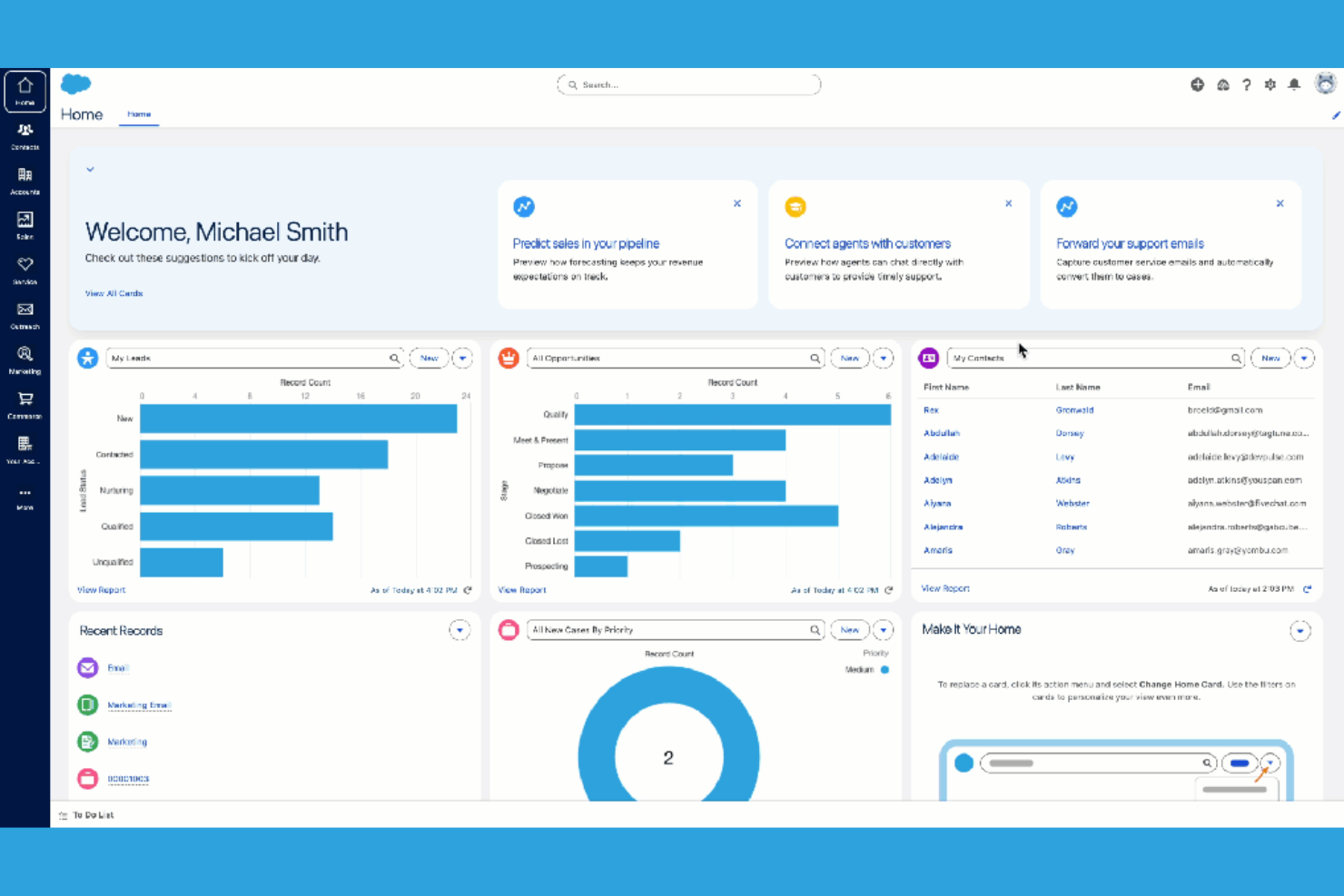Collapse the Welcome banner chevron
This screenshot has width=1344, height=896.
point(90,169)
